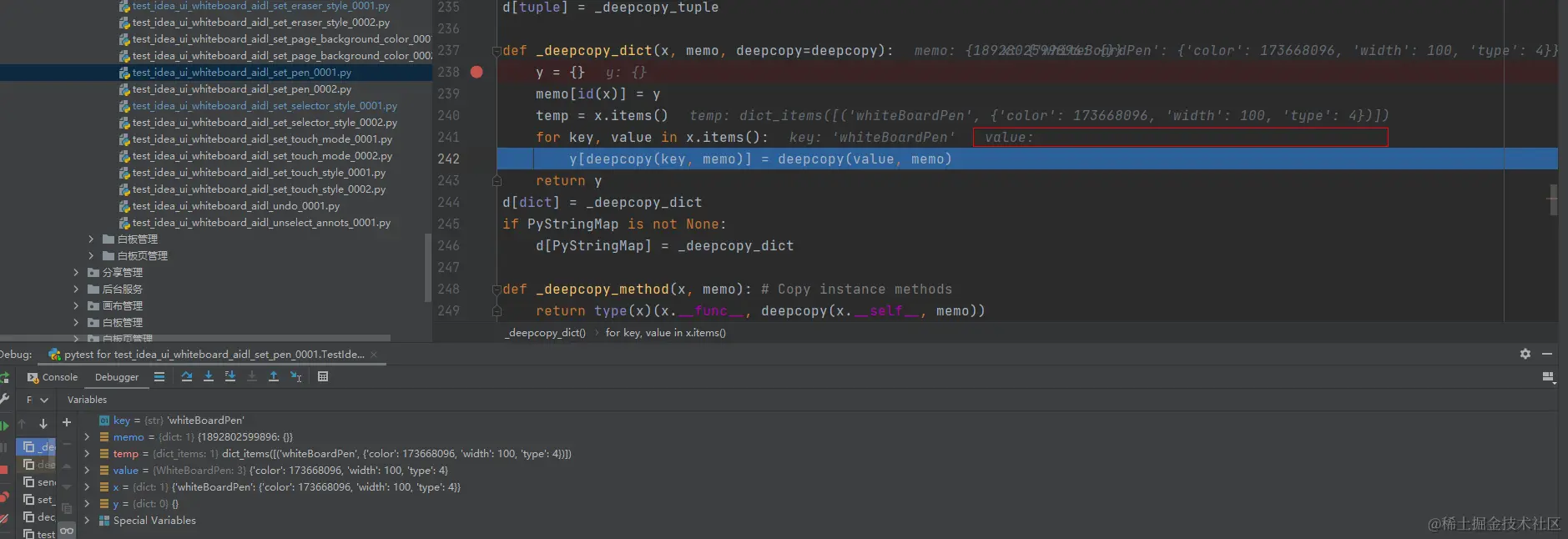Toggle the breakpoint on line 238
1568x539 pixels.
click(x=476, y=72)
